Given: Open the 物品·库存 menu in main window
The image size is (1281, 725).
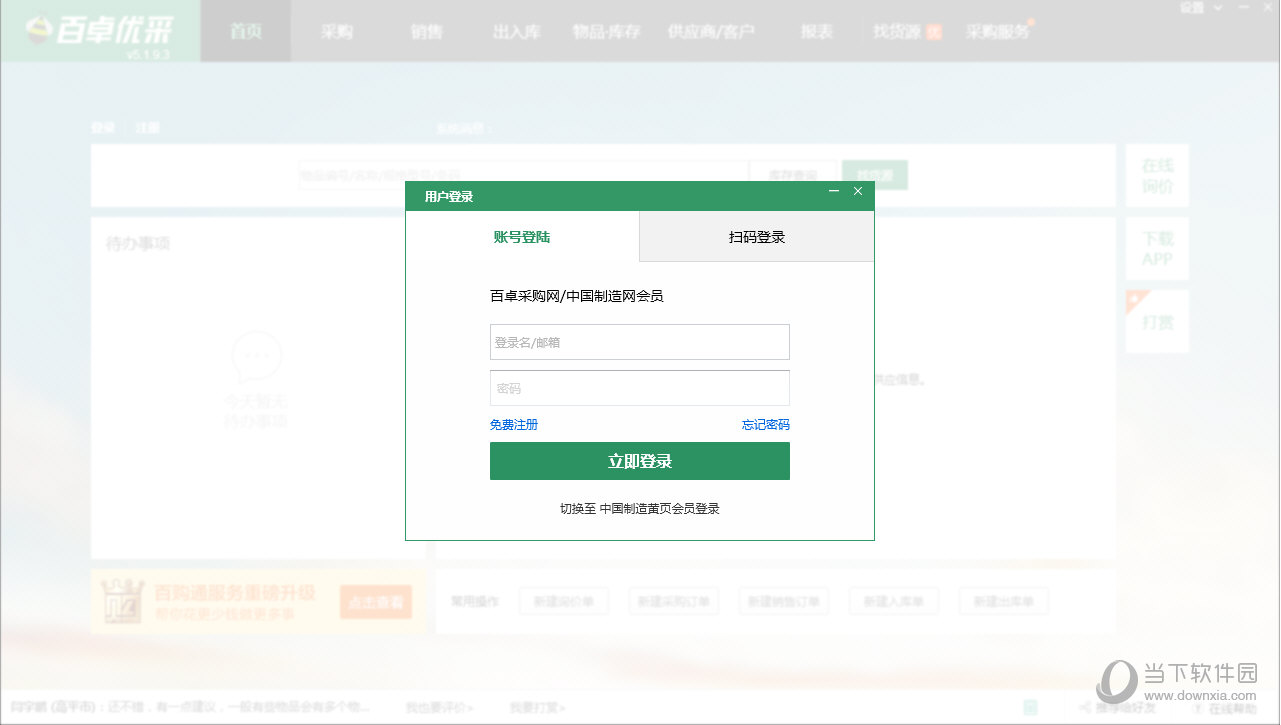Looking at the screenshot, I should click(x=607, y=31).
